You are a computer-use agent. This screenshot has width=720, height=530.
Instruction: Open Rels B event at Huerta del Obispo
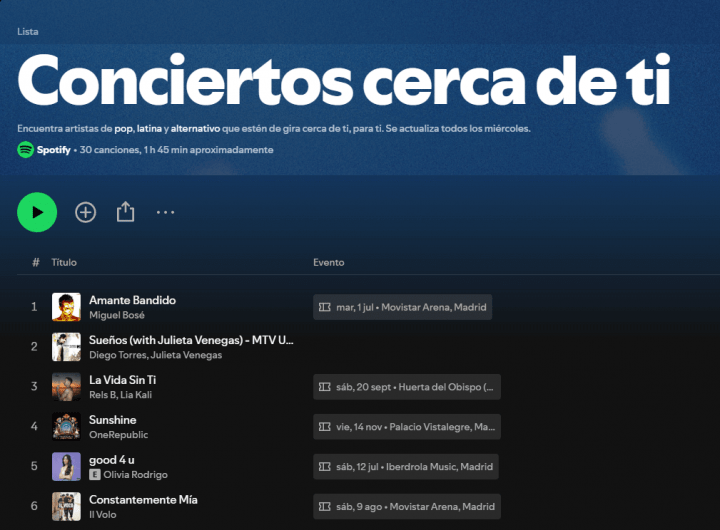[407, 387]
